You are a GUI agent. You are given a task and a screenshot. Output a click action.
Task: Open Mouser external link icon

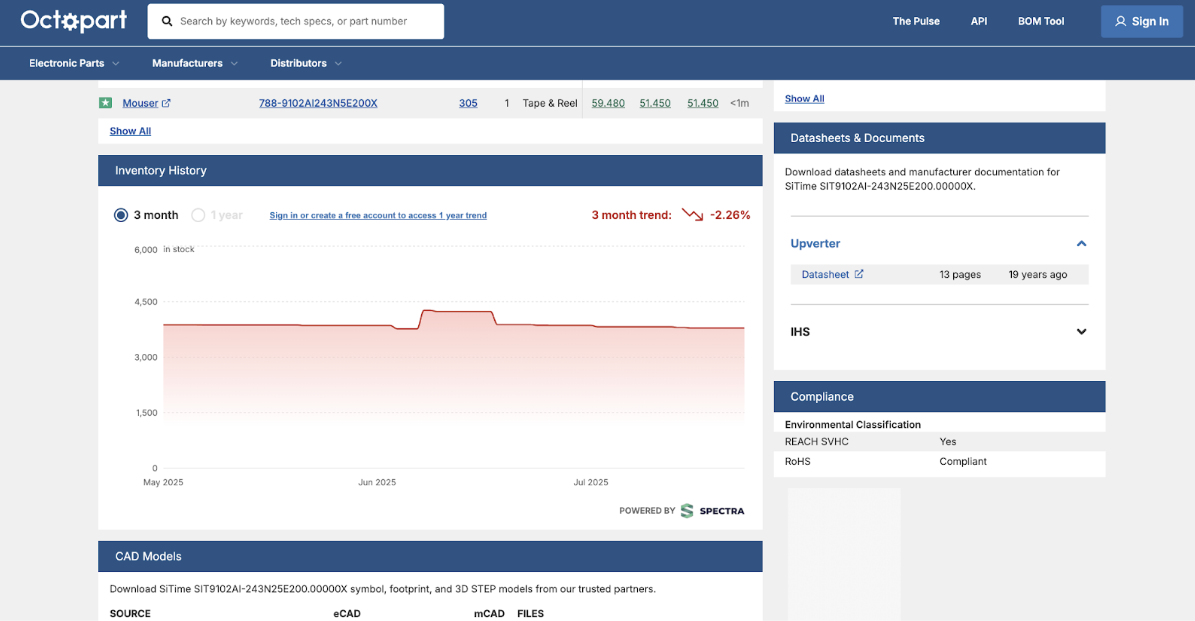[x=166, y=103]
